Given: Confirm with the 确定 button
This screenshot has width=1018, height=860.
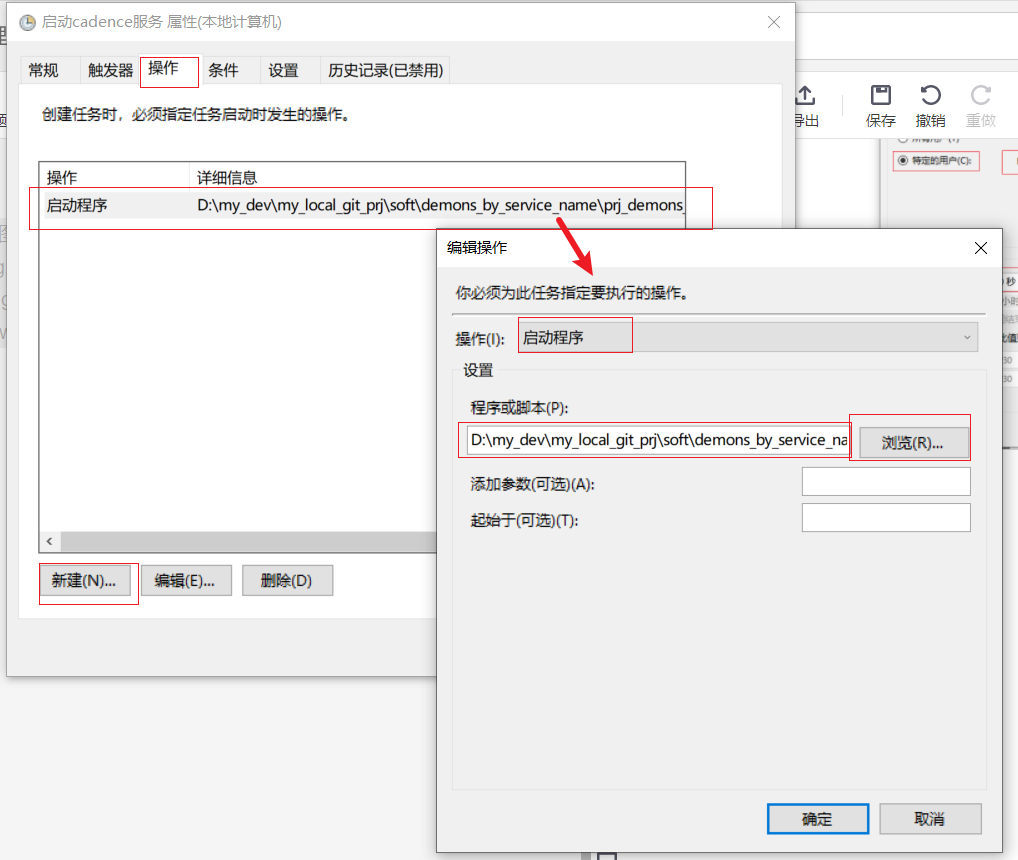Looking at the screenshot, I should [817, 818].
